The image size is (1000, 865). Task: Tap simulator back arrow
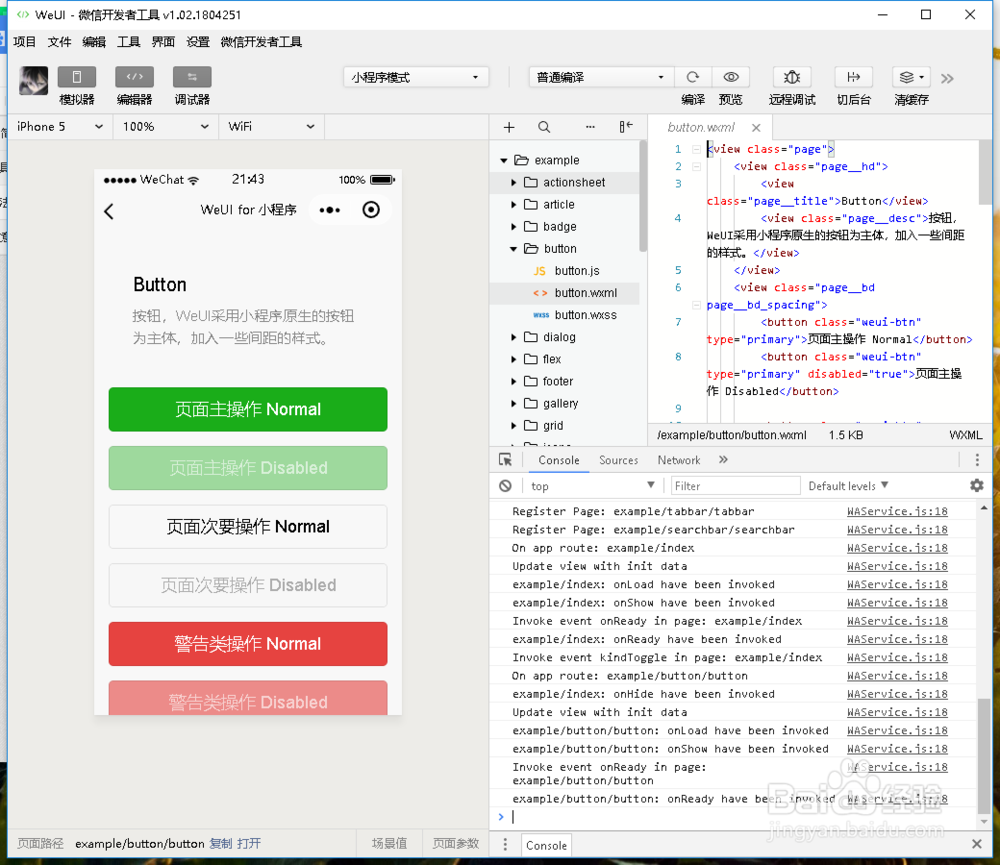[109, 211]
